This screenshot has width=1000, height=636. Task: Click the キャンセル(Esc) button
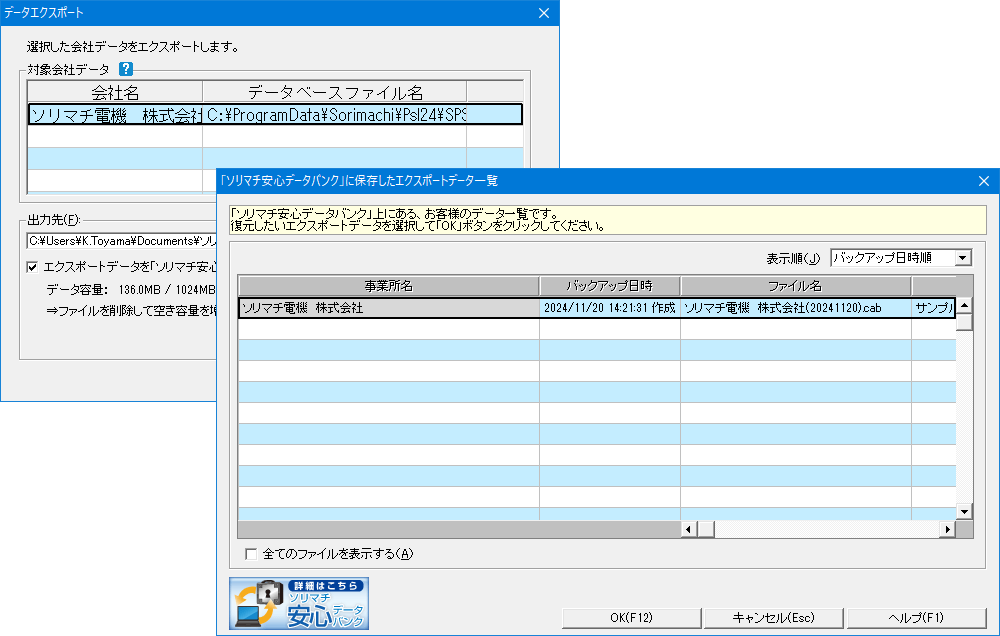click(x=774, y=618)
